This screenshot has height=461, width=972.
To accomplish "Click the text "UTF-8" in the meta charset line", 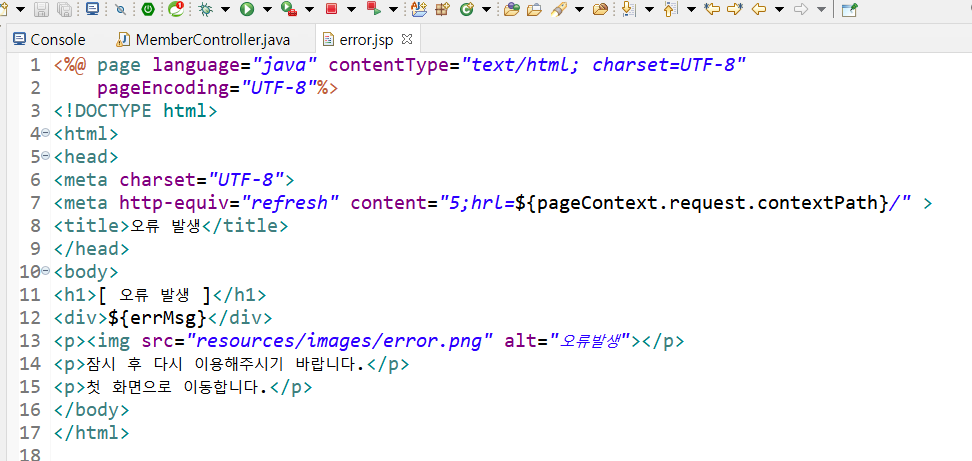I will click(245, 180).
